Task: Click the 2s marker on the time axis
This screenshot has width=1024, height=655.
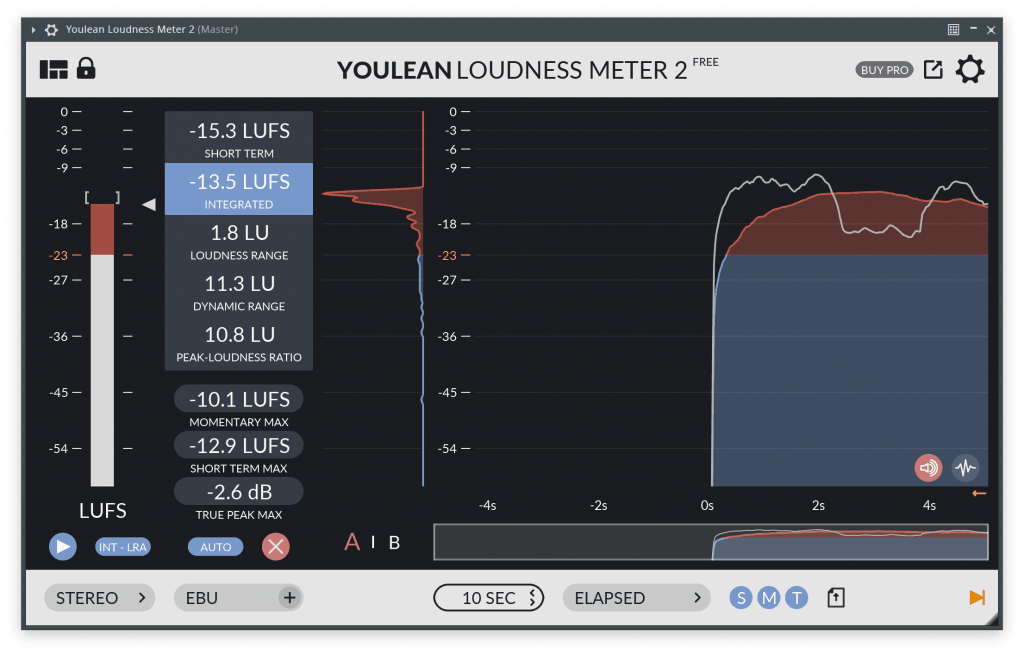Action: click(818, 505)
